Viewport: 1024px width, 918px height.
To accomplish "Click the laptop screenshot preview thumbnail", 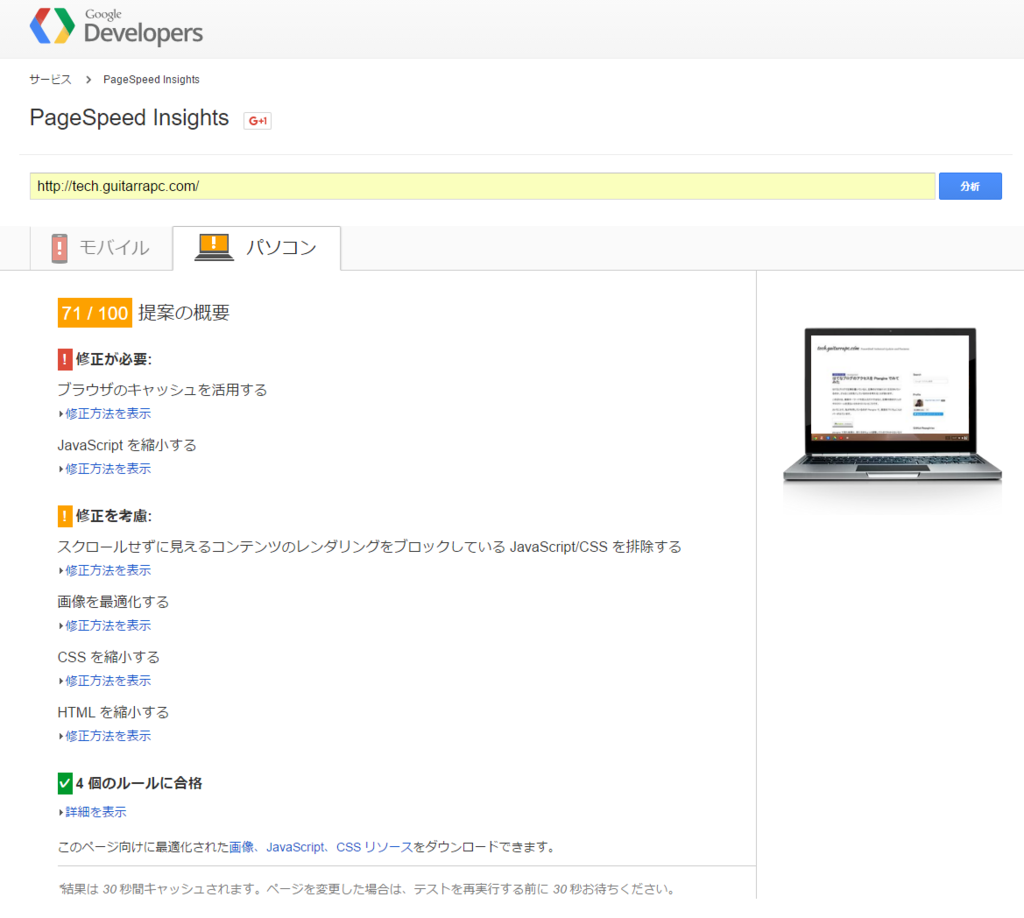I will [x=892, y=405].
